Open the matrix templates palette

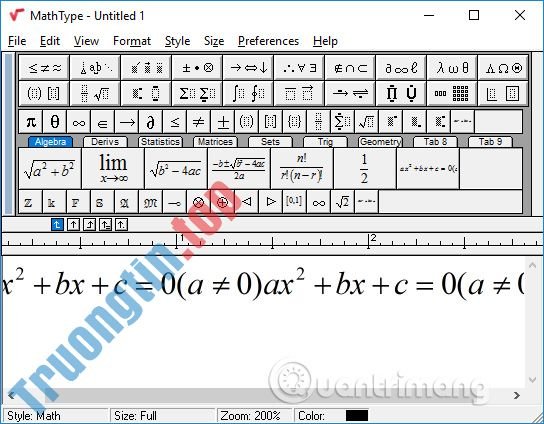[x=452, y=93]
